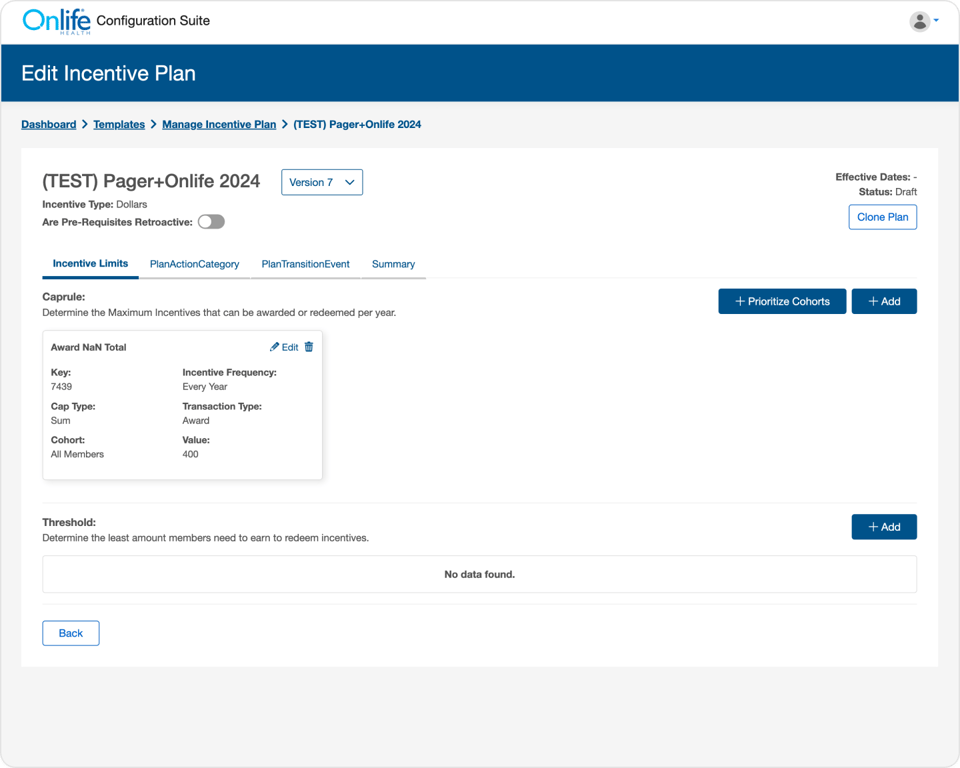Click the (TEST) Pager+Onlife 2024 breadcrumb
The height and width of the screenshot is (768, 960).
coord(358,124)
